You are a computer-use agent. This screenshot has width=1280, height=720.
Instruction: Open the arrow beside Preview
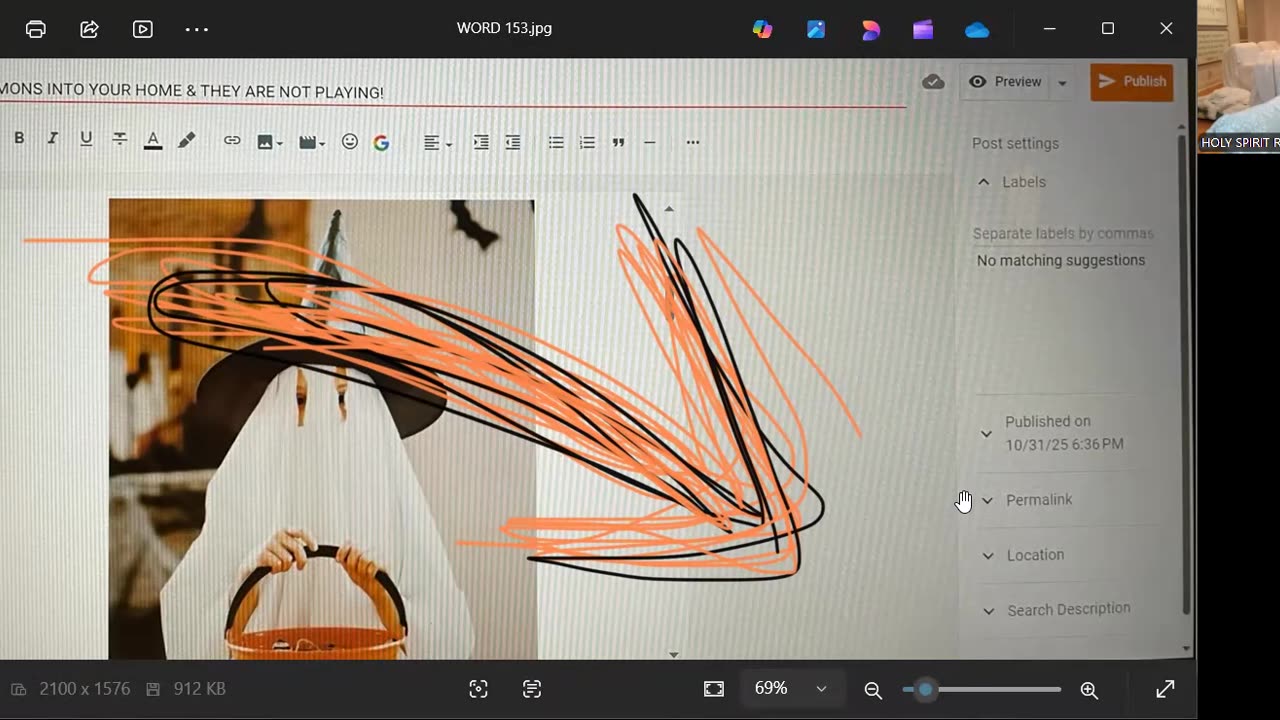(x=1062, y=83)
